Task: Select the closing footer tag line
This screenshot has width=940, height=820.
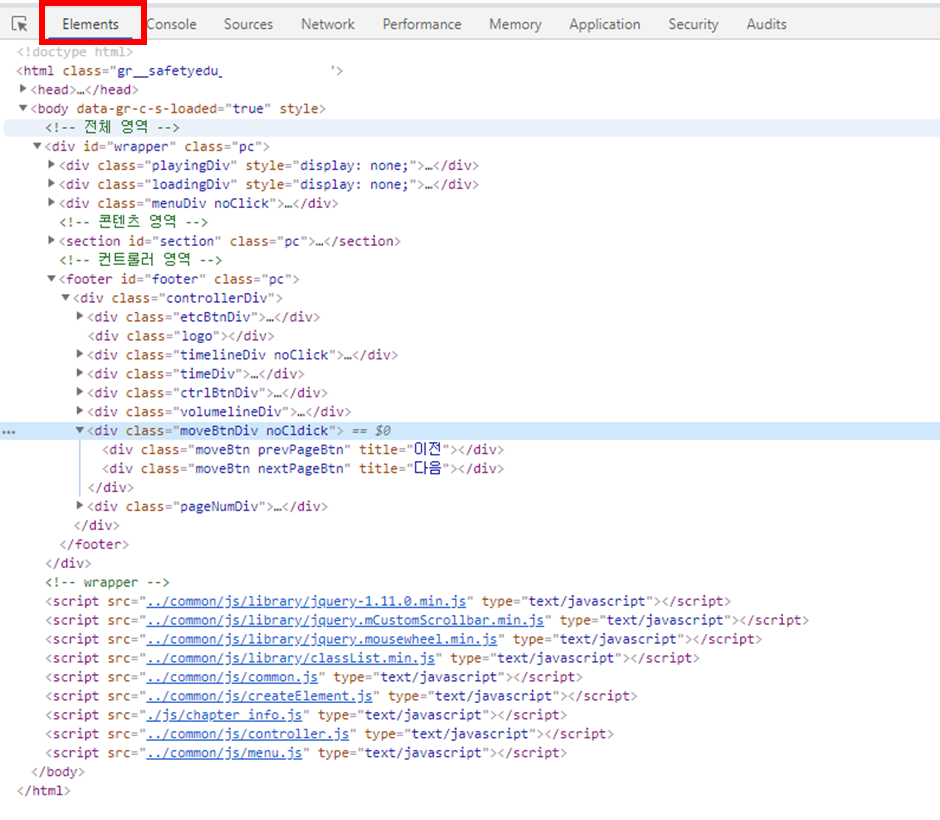Action: click(94, 544)
